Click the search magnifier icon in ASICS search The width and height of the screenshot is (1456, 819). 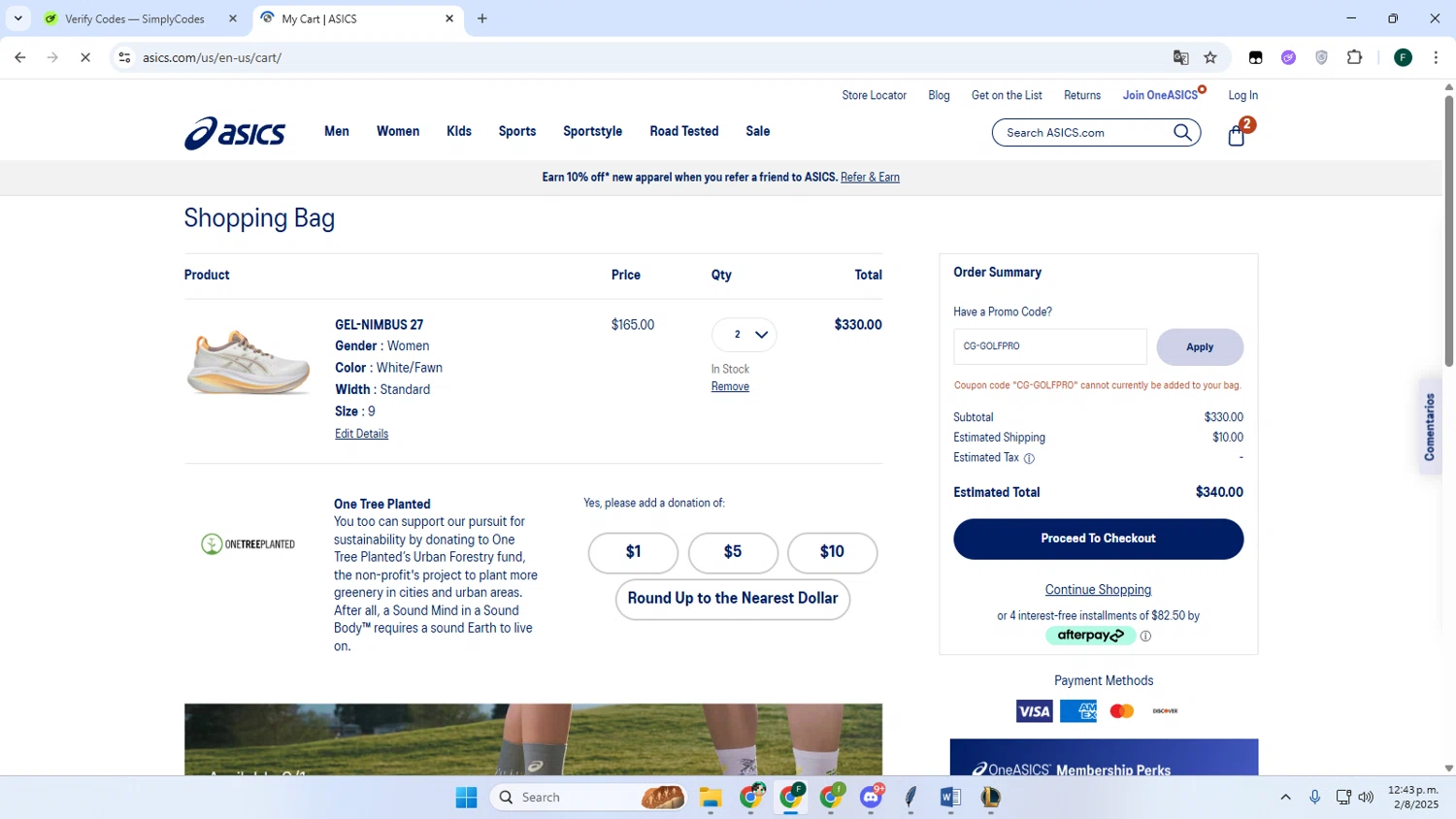[x=1182, y=132]
